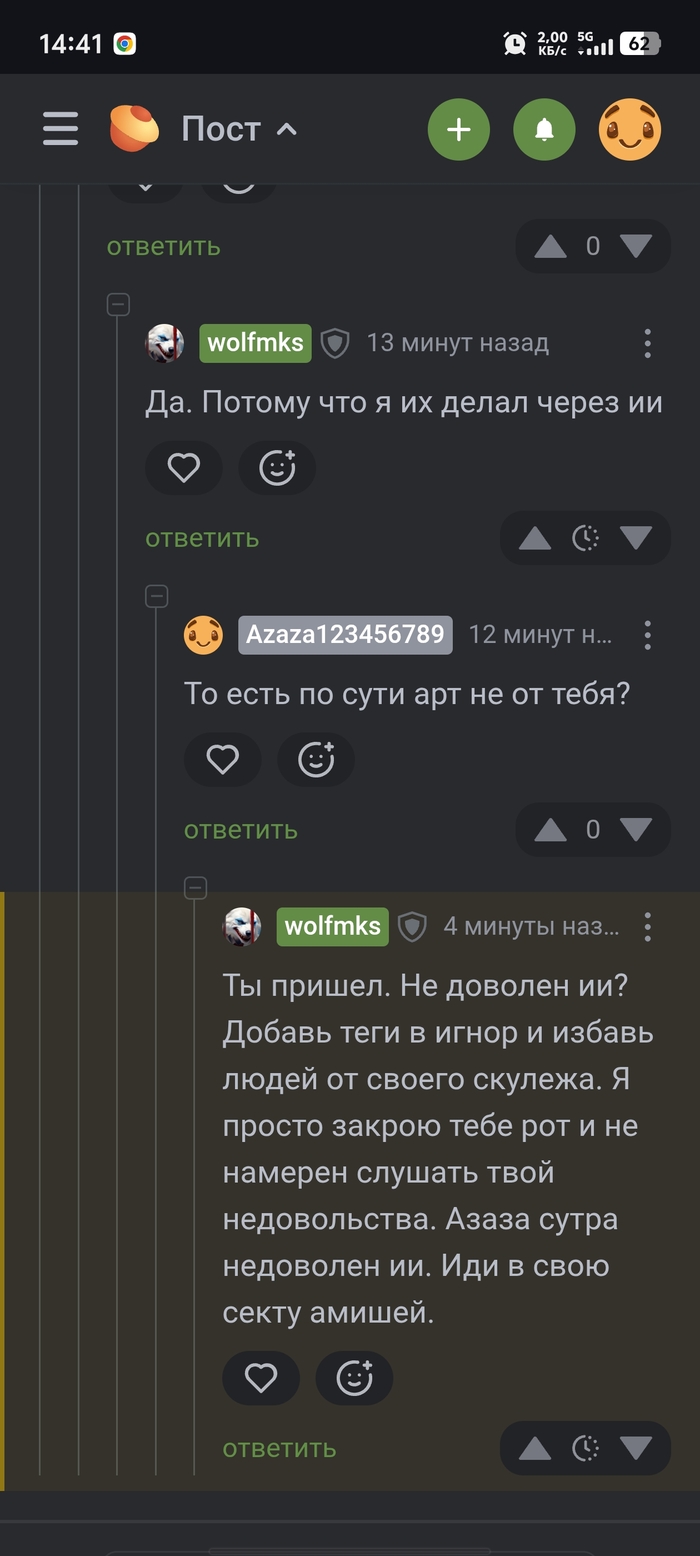This screenshot has width=700, height=1556.
Task: Add emoji reaction to Azaza123456789's comment
Action: 316,760
